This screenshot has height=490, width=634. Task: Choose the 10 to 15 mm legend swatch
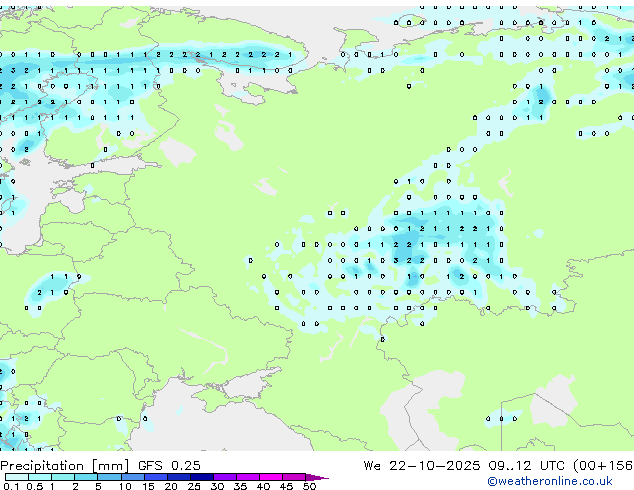[133, 477]
